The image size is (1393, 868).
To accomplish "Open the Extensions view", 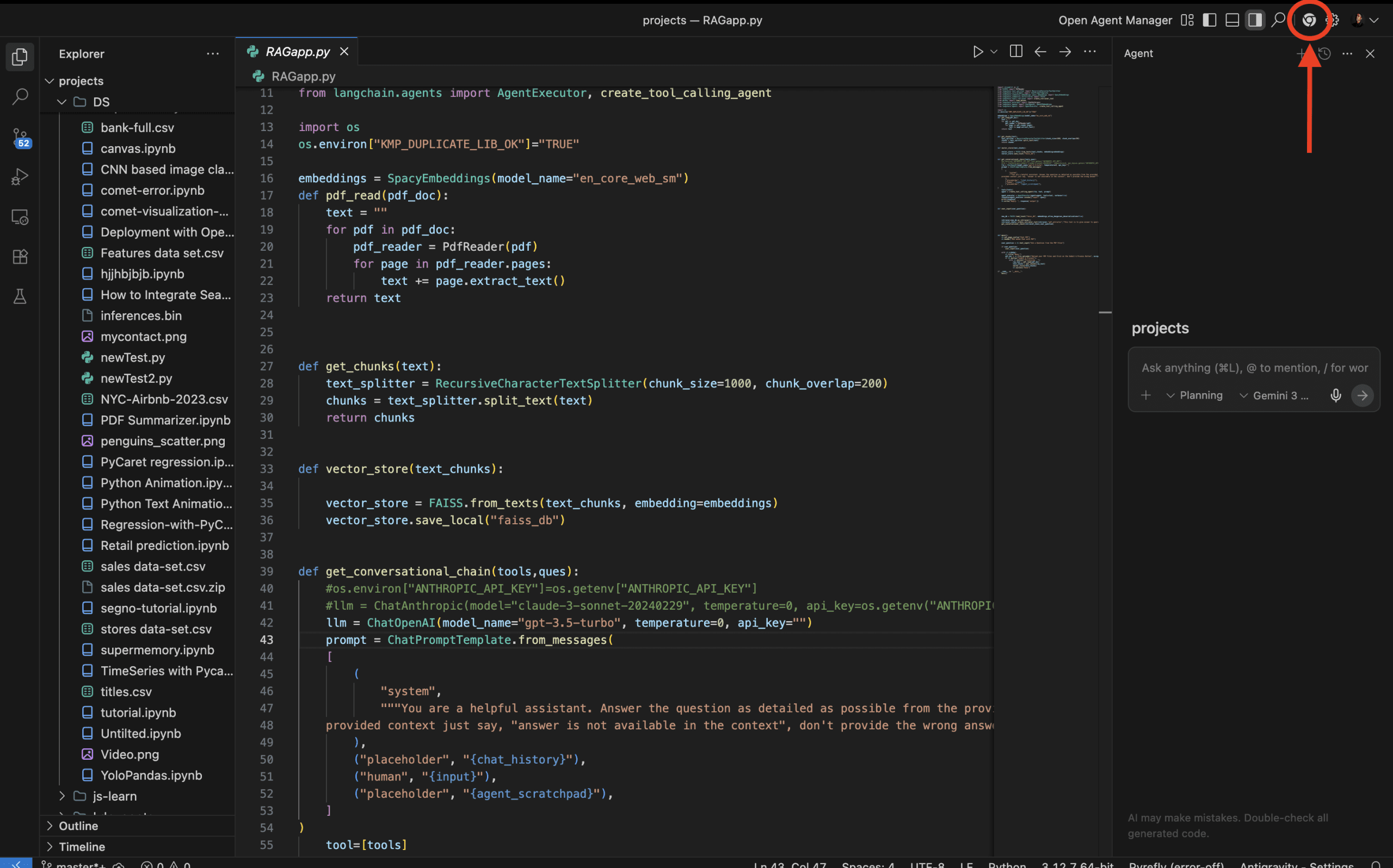I will [20, 257].
